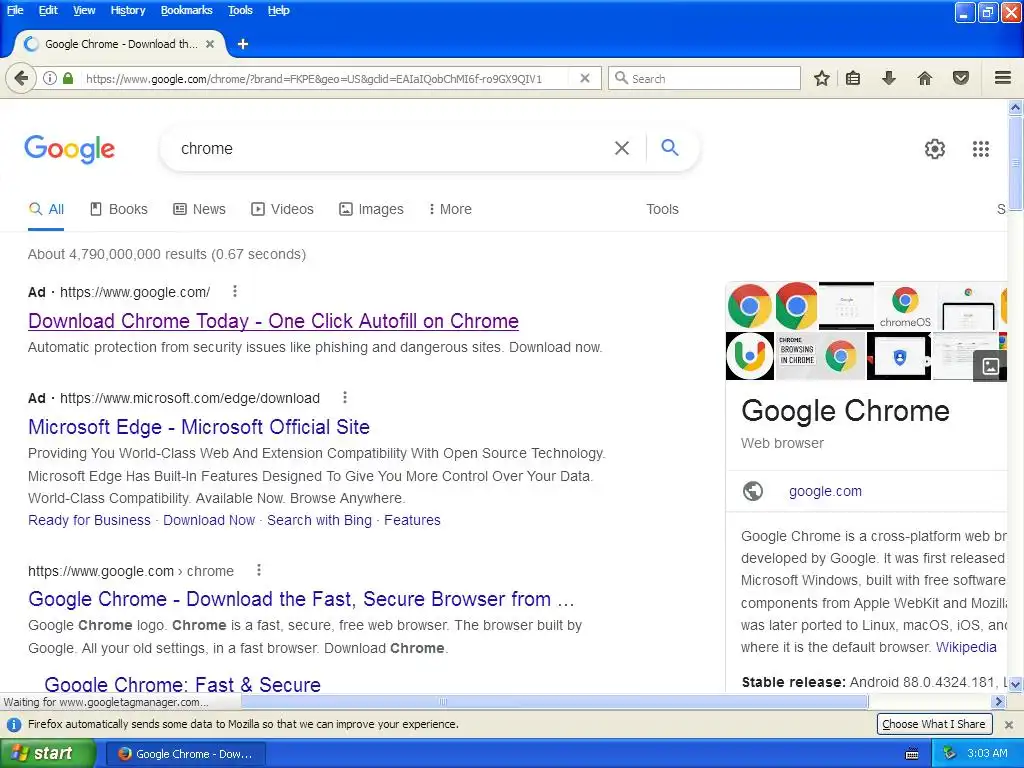Open Download Chrome Today ad link

[273, 321]
